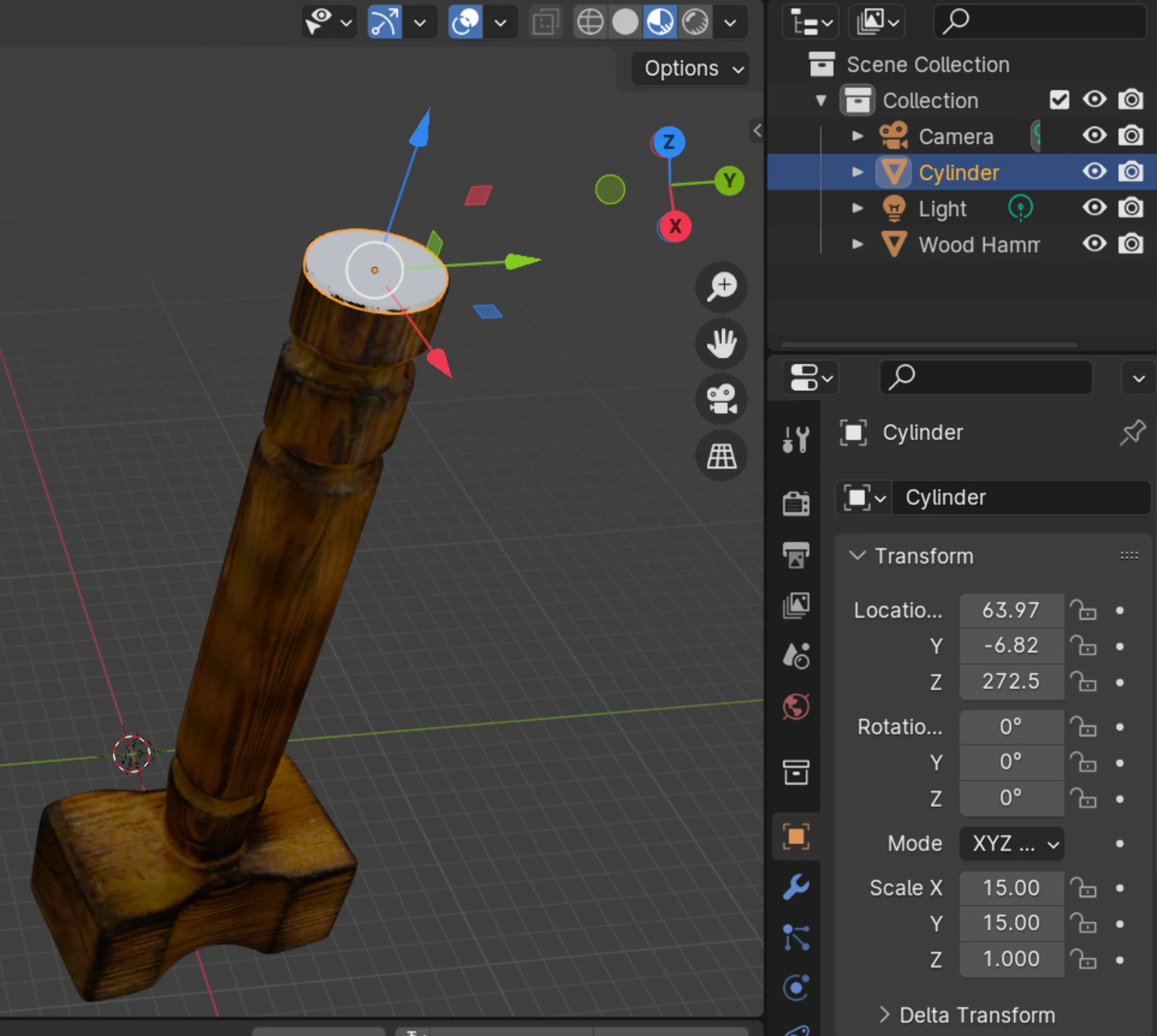Click the pan hand viewport icon
This screenshot has width=1157, height=1036.
[x=721, y=343]
